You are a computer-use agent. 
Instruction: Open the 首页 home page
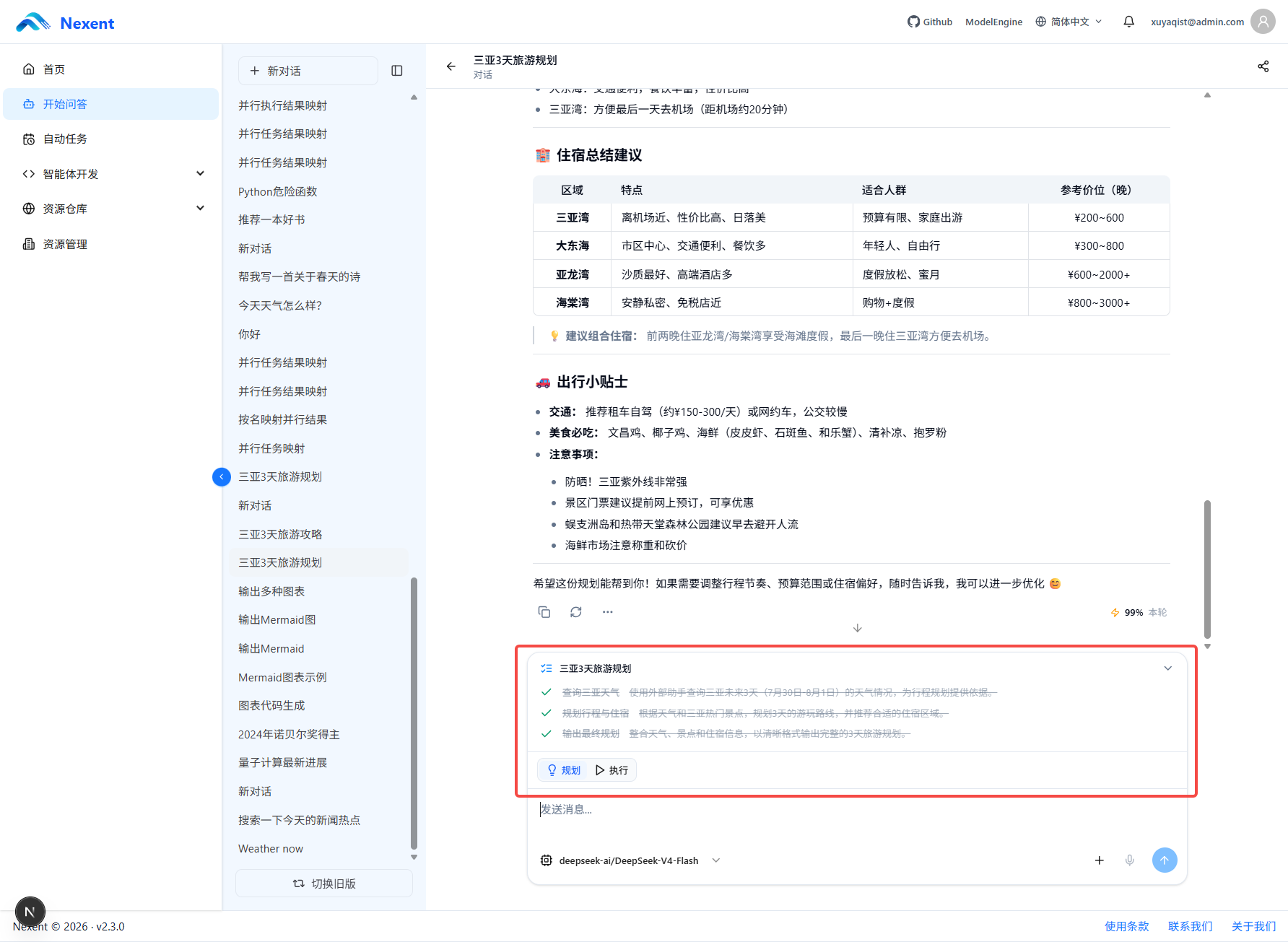click(x=111, y=69)
